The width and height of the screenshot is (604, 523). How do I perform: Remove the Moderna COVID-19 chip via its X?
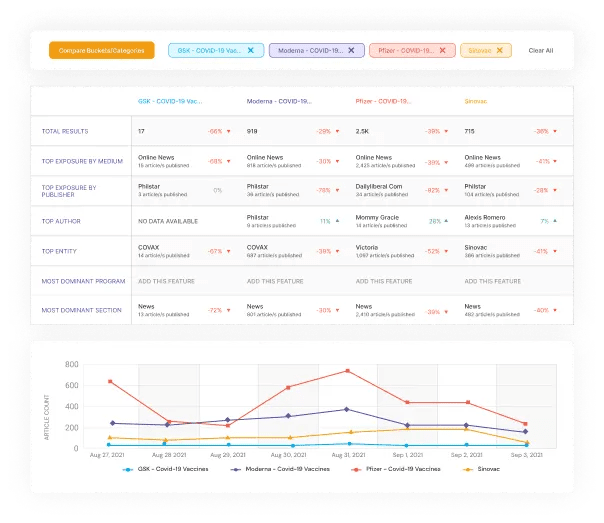coord(351,50)
